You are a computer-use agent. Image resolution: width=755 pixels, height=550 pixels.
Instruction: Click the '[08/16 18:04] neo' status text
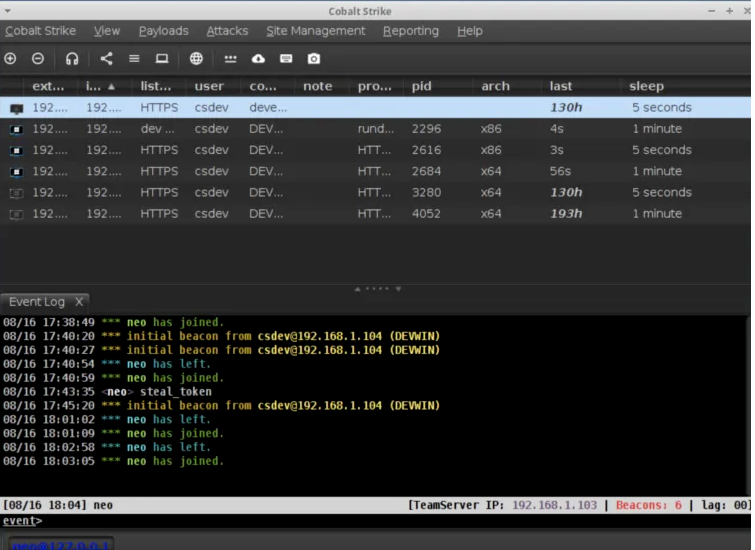(58, 505)
